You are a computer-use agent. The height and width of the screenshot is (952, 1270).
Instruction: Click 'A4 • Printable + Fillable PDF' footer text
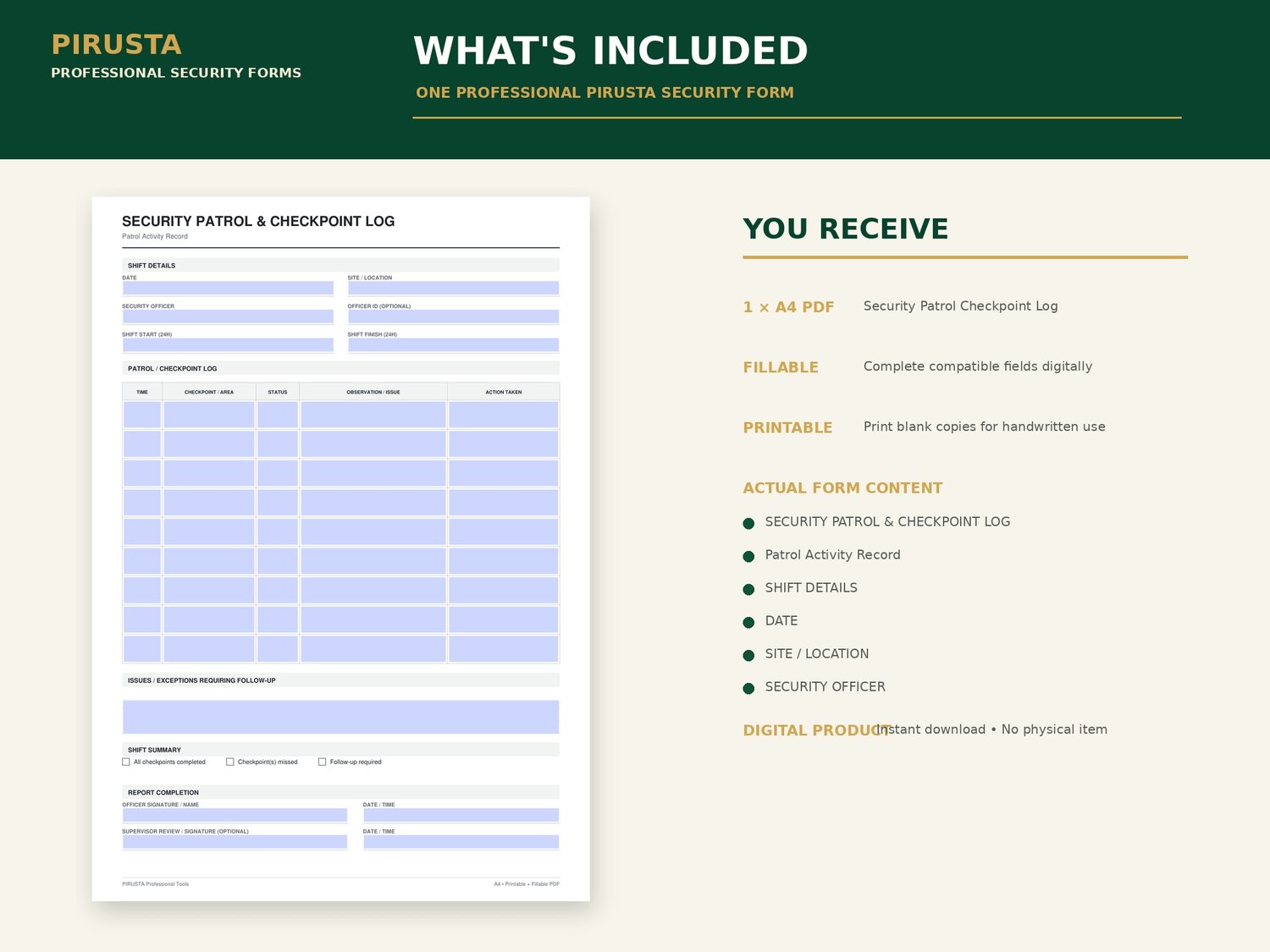(527, 883)
